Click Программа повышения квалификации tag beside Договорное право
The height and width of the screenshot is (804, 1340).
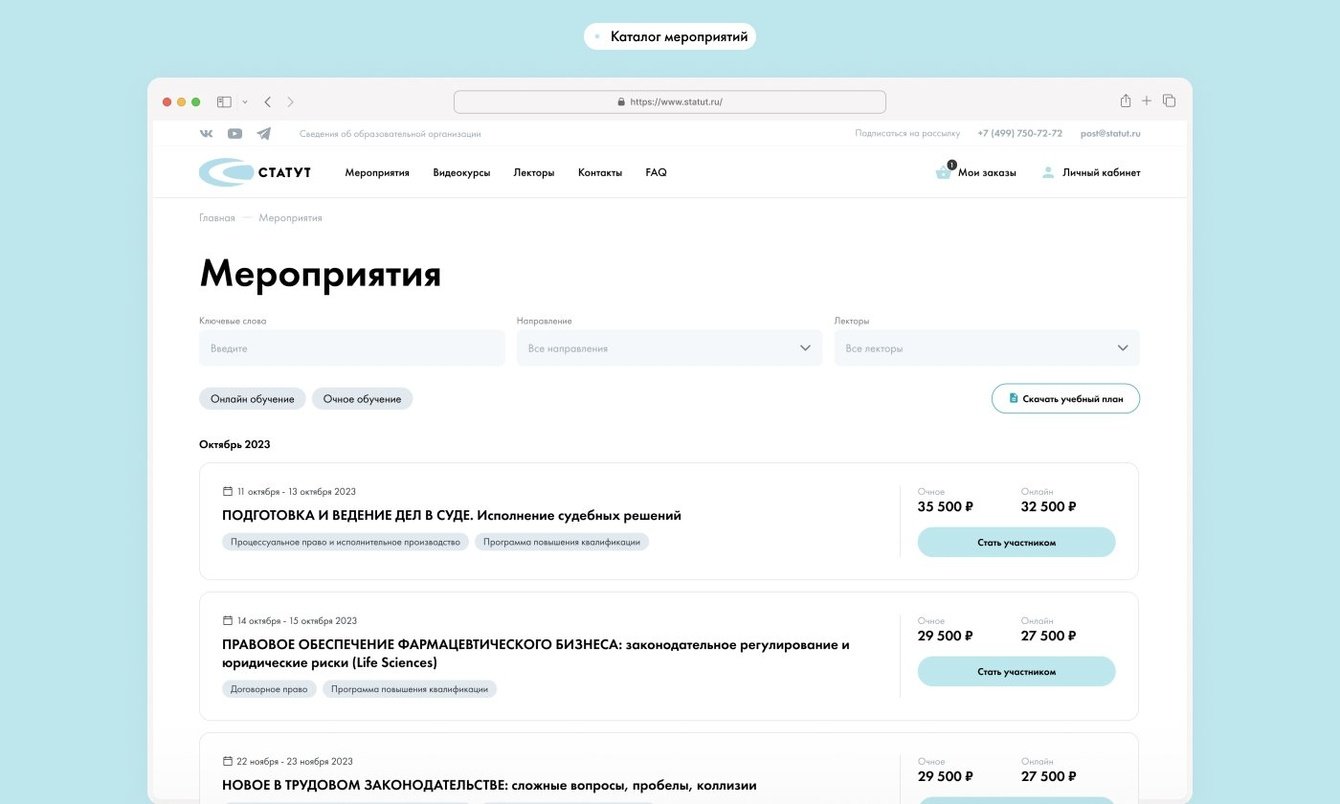410,689
